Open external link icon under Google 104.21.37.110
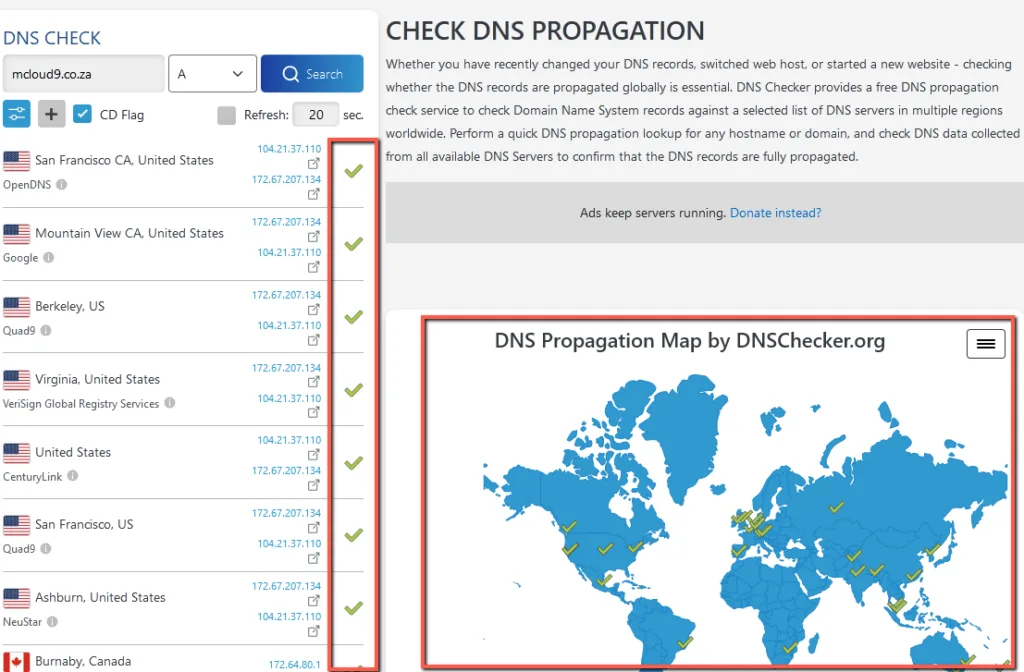Image resolution: width=1024 pixels, height=672 pixels. point(313,267)
